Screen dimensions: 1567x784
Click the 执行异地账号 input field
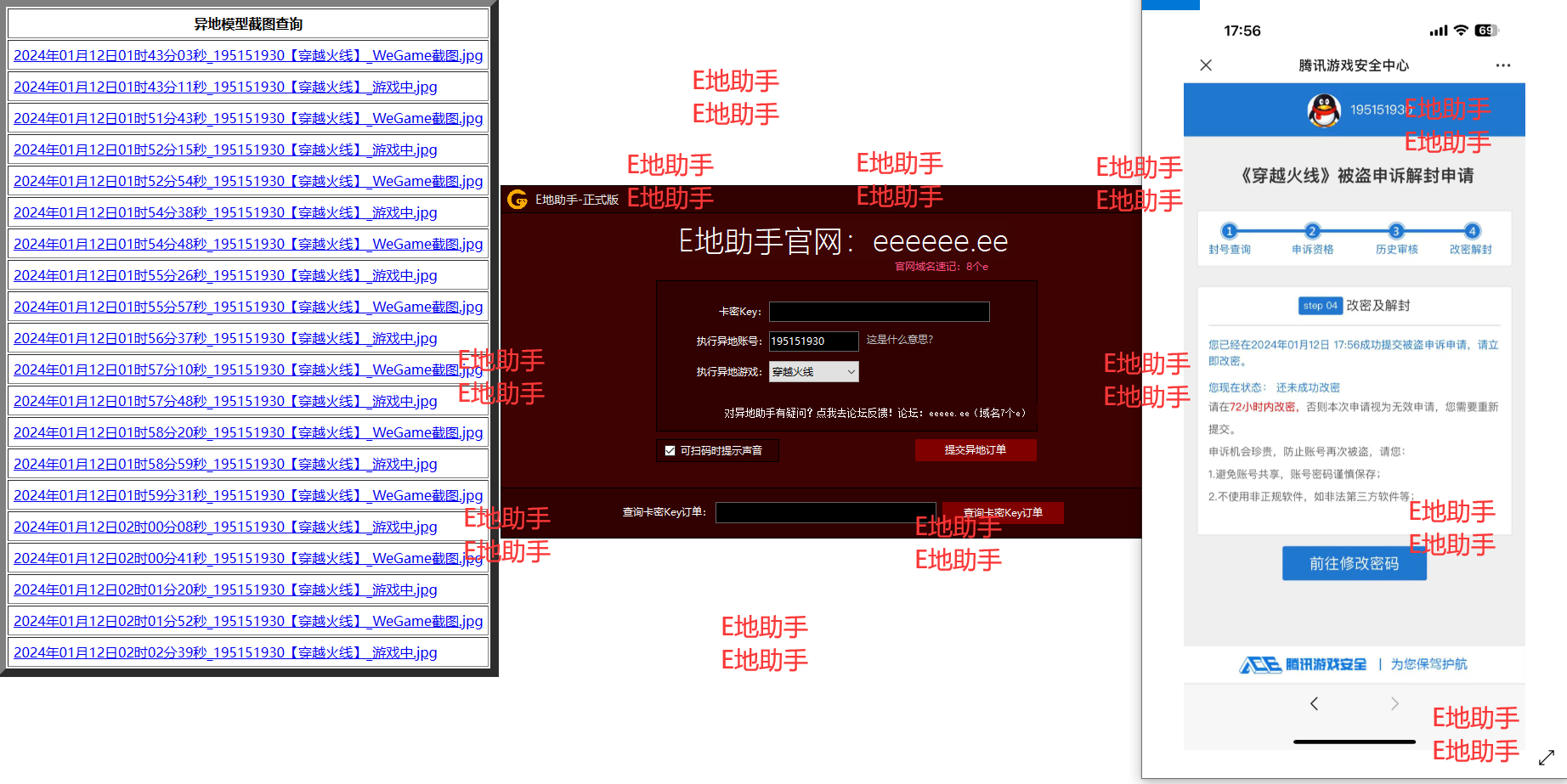[x=814, y=341]
